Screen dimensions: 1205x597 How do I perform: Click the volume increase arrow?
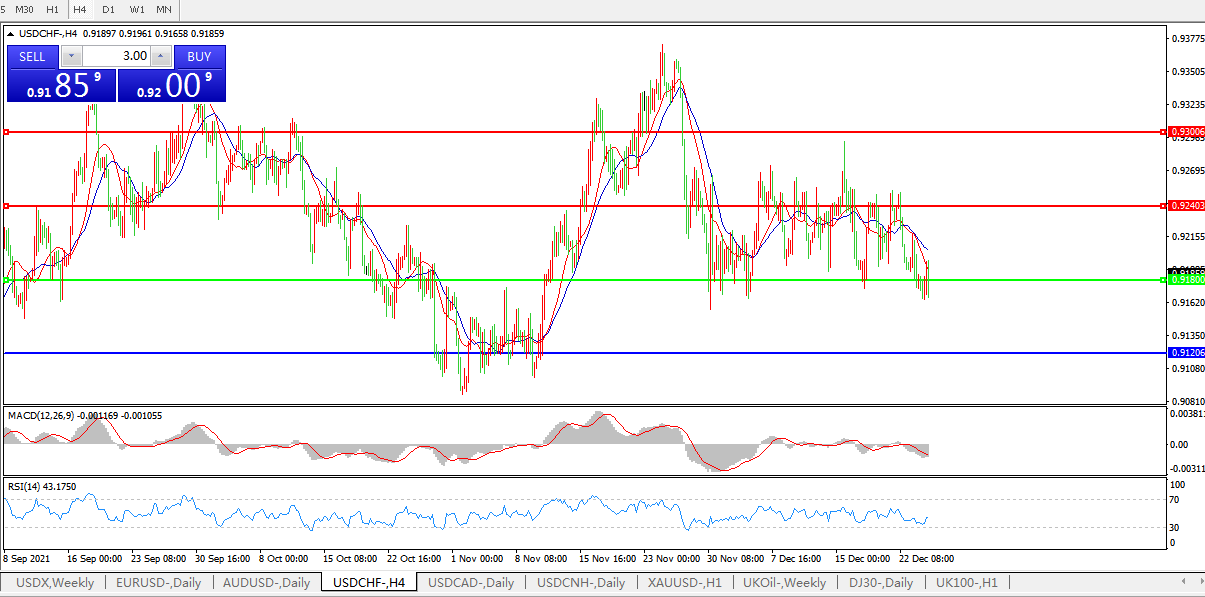point(160,56)
